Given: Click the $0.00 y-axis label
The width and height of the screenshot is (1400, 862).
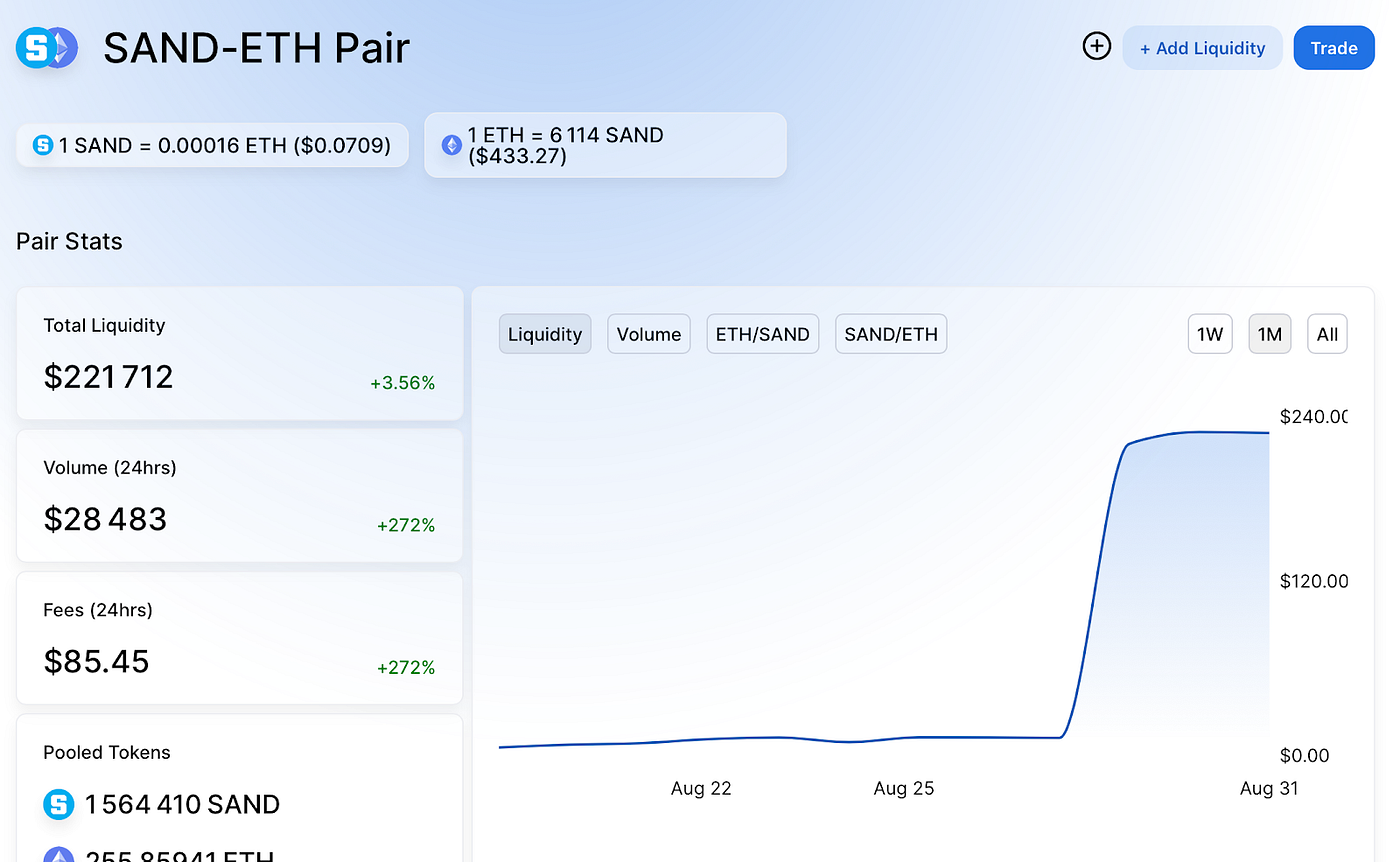Looking at the screenshot, I should coord(1305,755).
